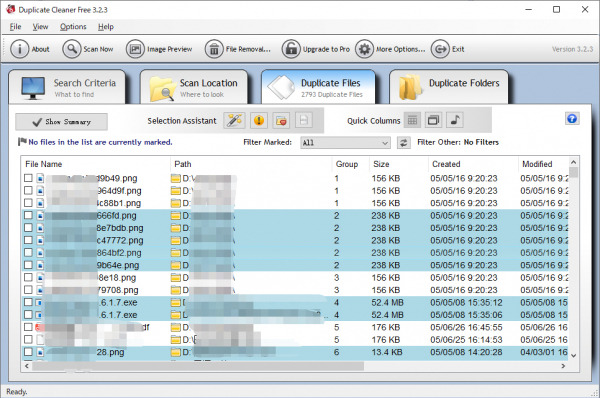Select the Quick Columns grid icon

pos(412,121)
